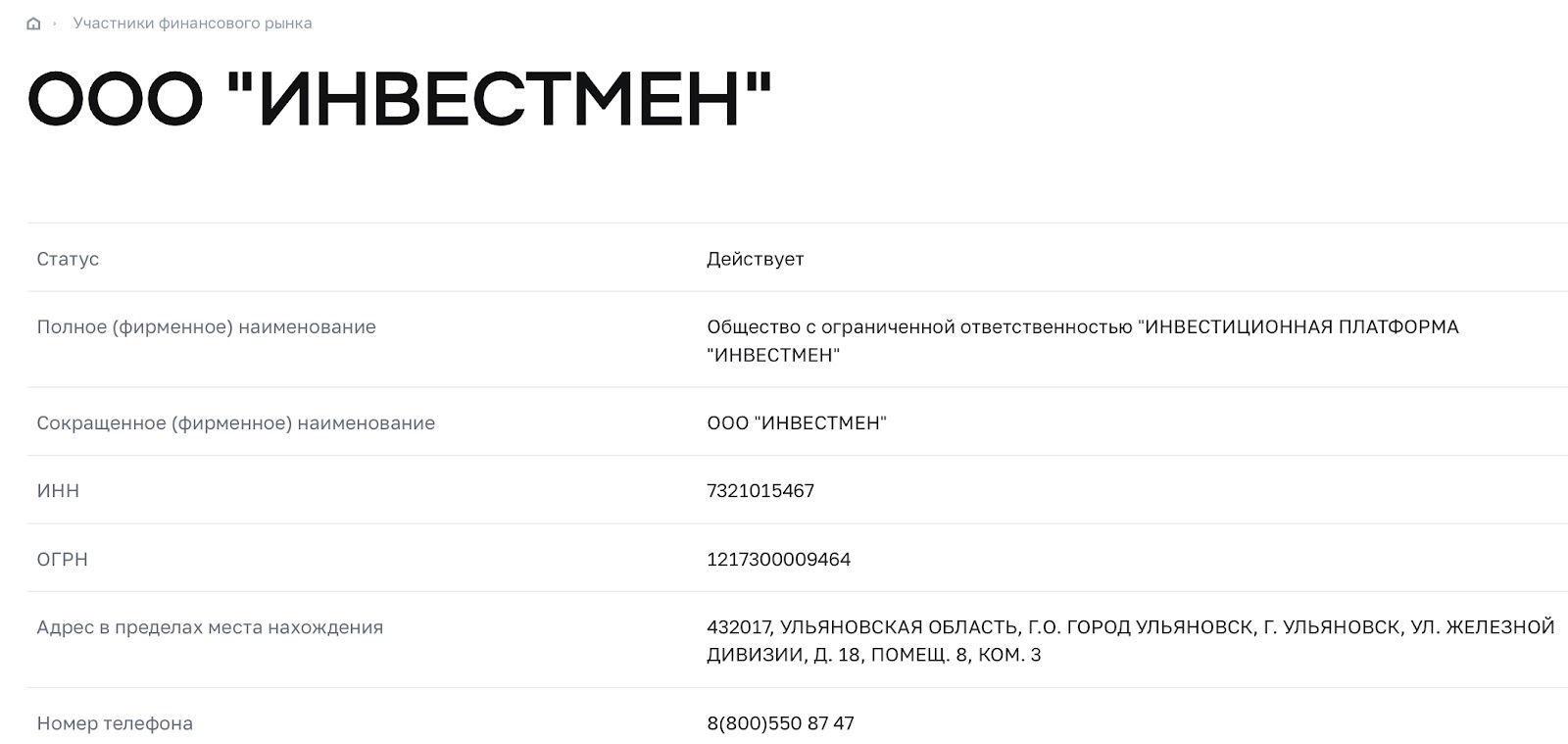
Task: Click the ОГРН row label
Action: click(62, 560)
